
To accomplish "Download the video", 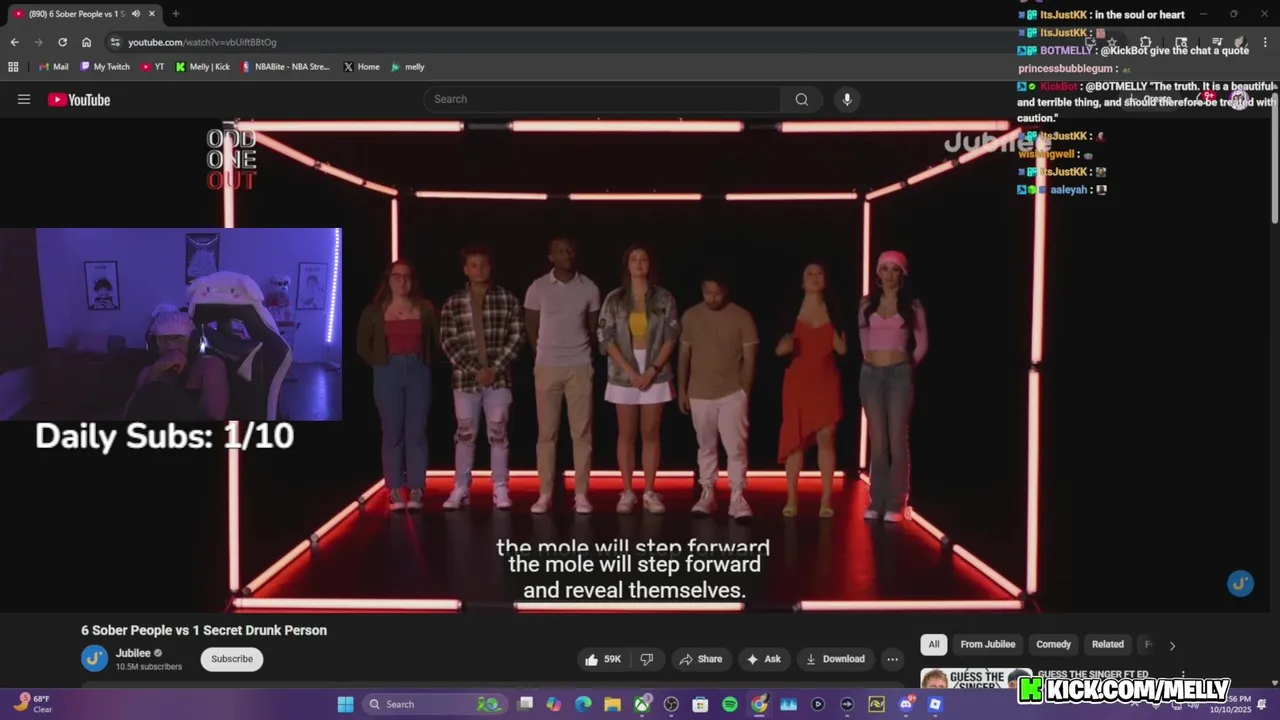I will [835, 659].
